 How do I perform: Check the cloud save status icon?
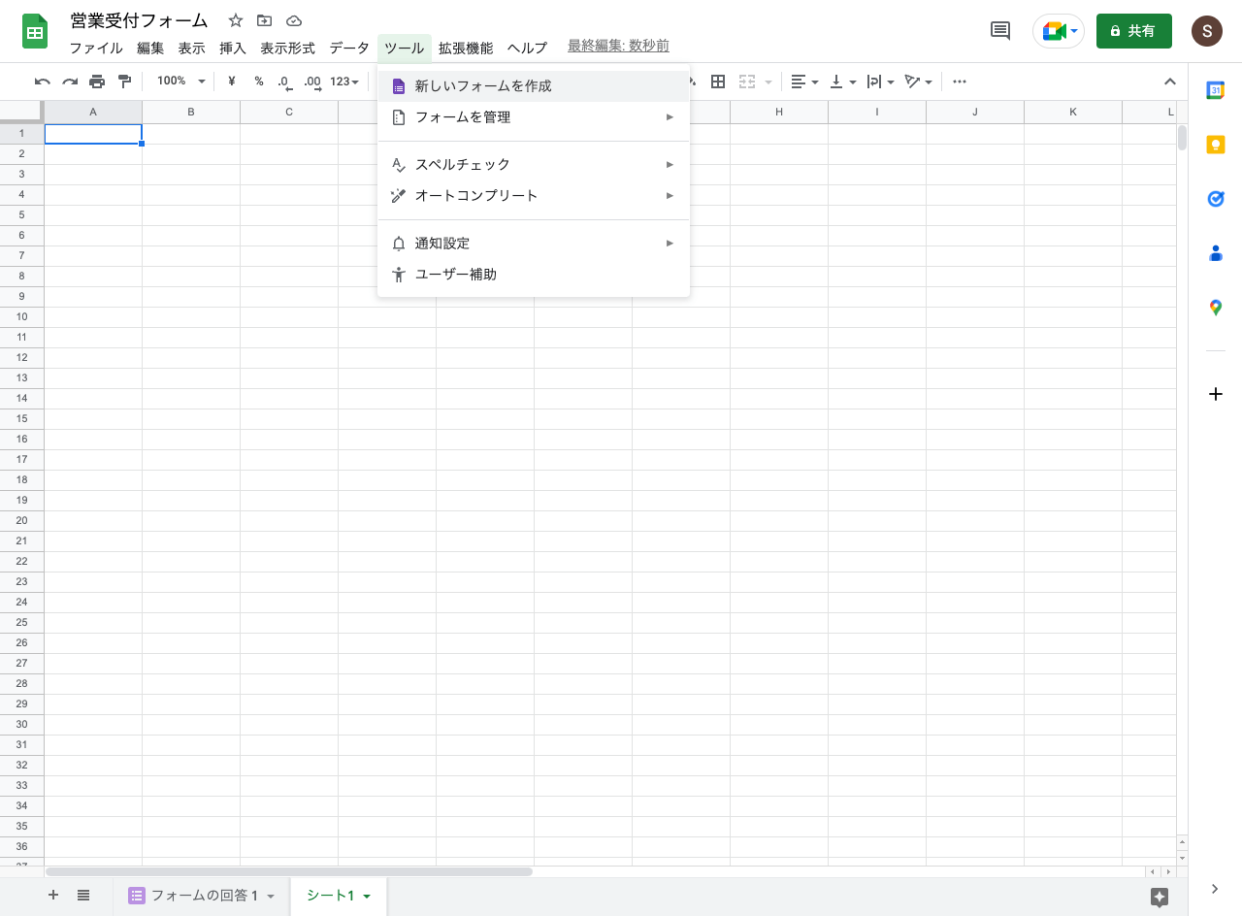click(294, 20)
